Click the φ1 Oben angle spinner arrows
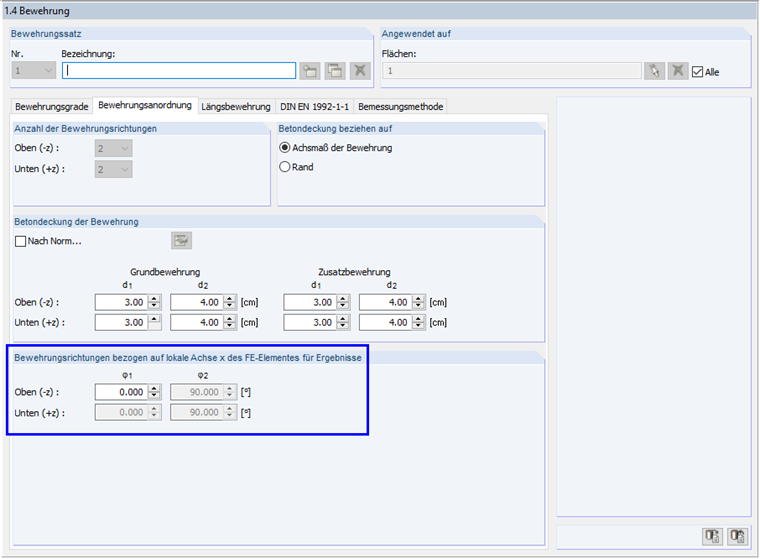 tap(154, 392)
